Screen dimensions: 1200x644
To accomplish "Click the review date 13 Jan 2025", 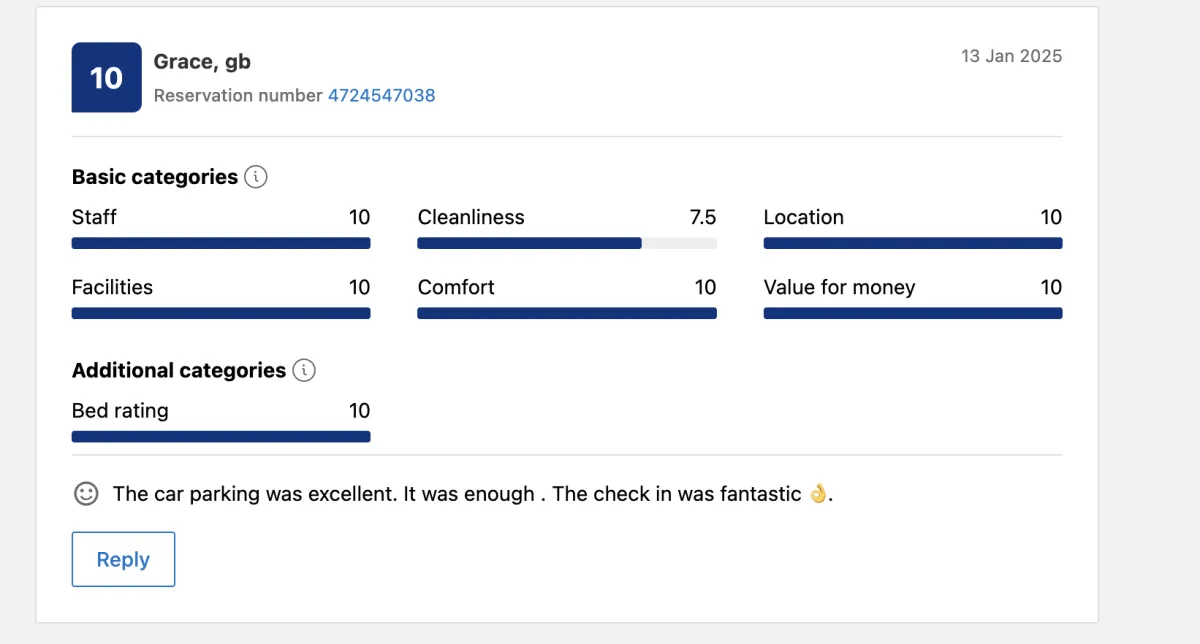I will pyautogui.click(x=1011, y=56).
